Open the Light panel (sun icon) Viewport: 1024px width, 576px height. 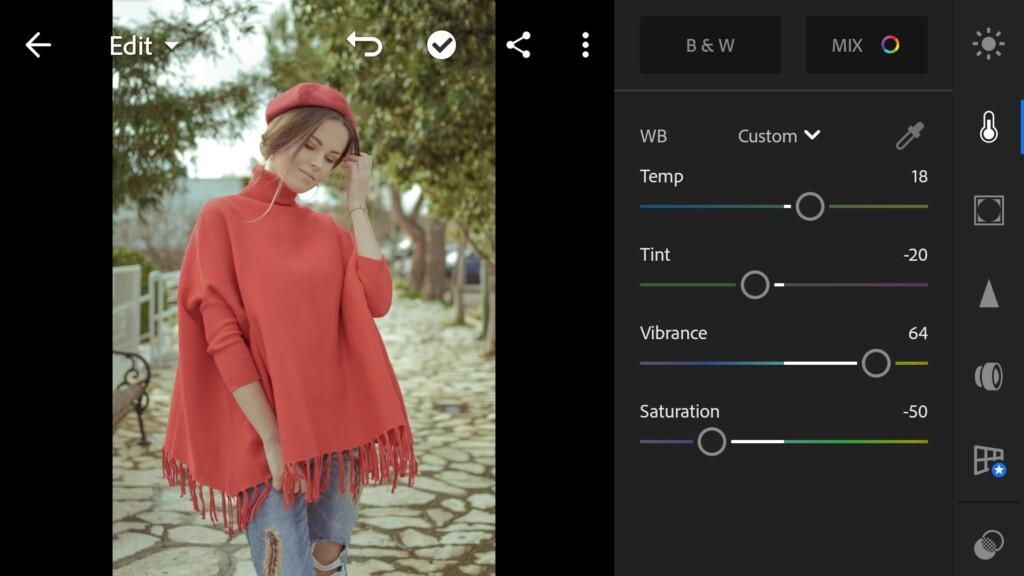pos(988,44)
